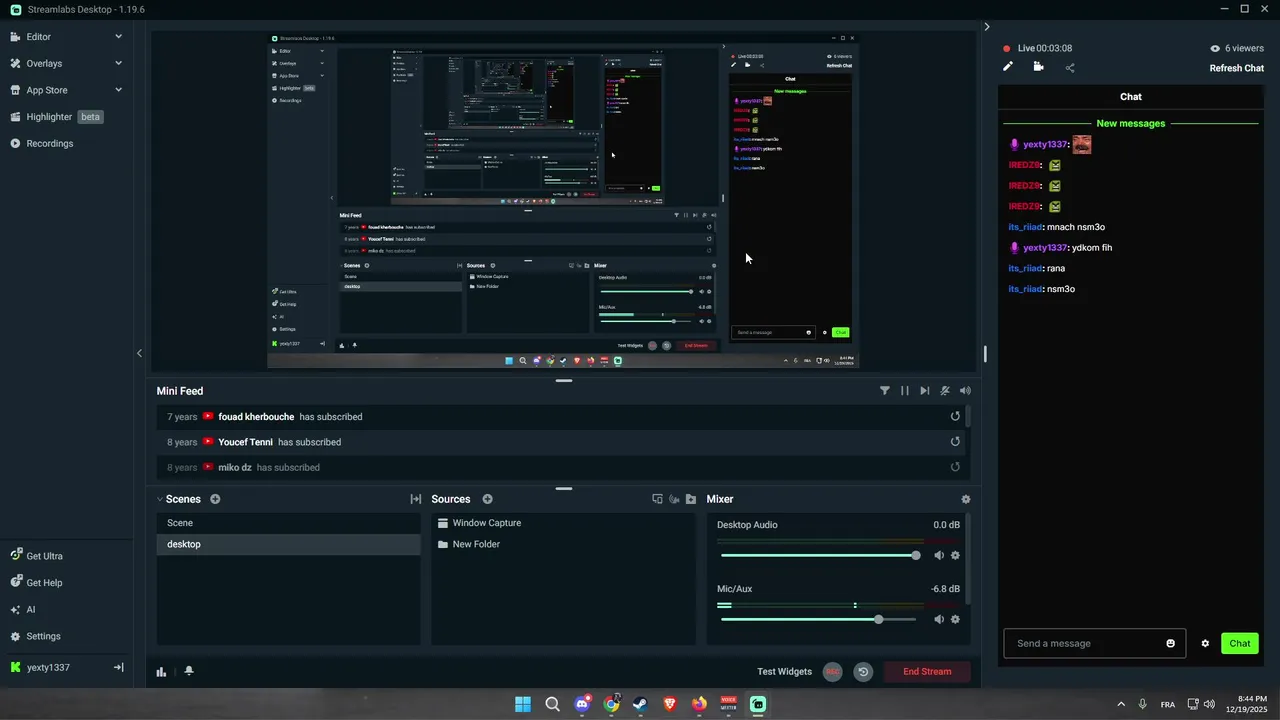Select the New Folder source

[563, 544]
